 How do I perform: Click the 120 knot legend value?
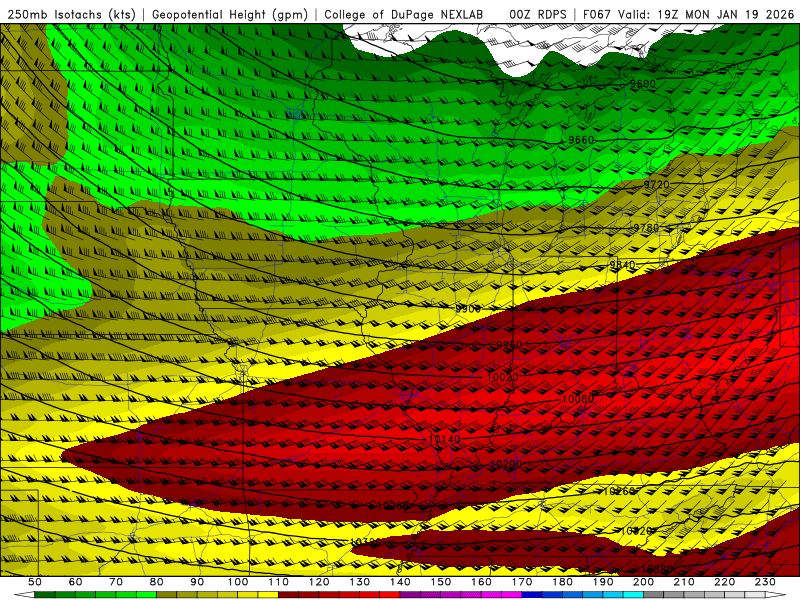point(319,582)
